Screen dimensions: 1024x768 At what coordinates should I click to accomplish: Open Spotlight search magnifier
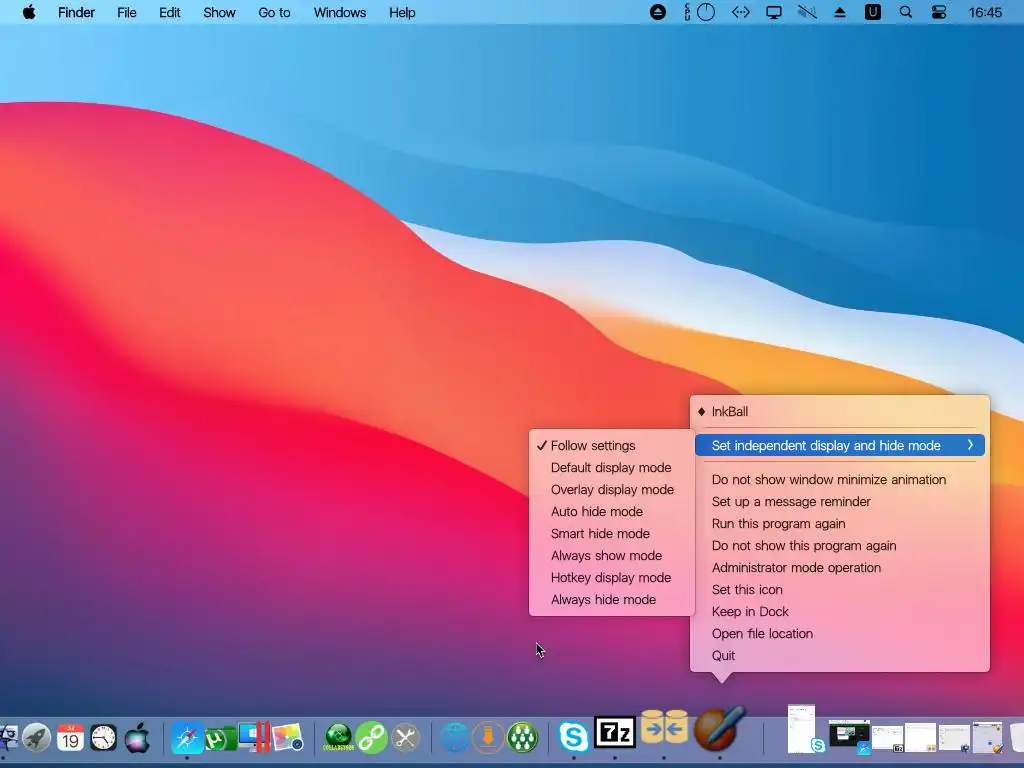[x=906, y=12]
